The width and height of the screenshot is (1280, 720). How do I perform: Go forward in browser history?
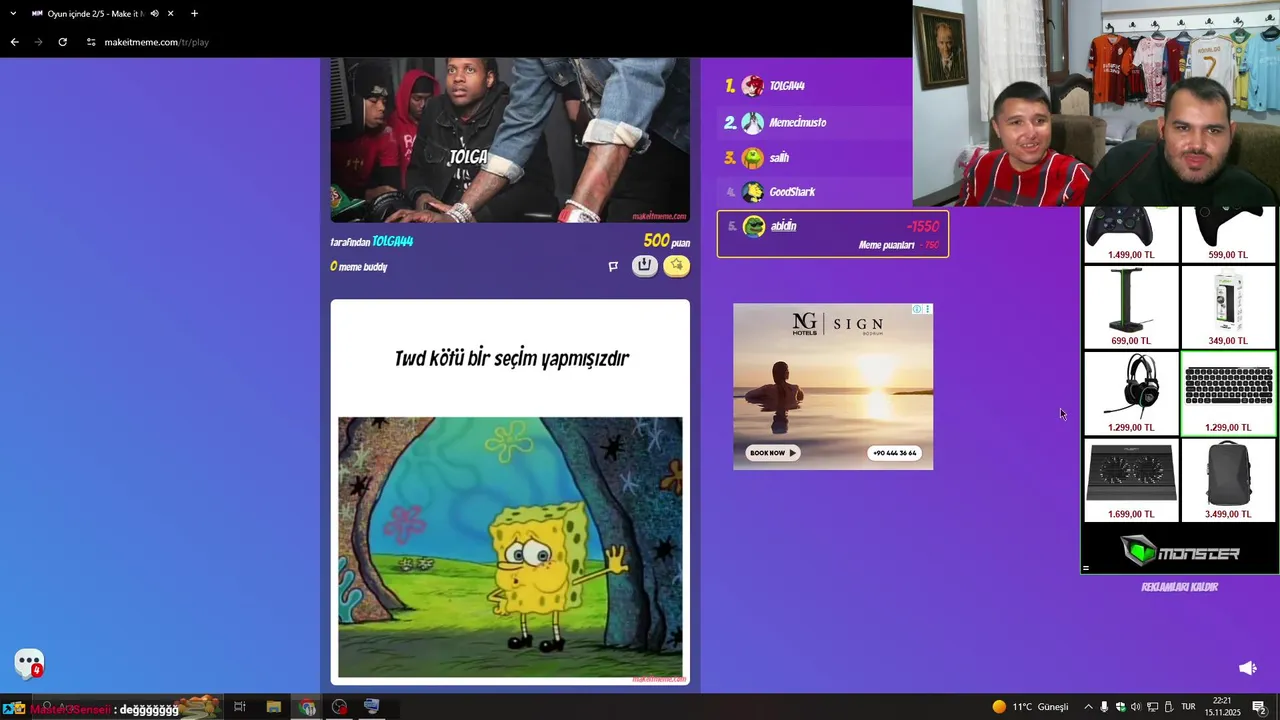point(38,42)
